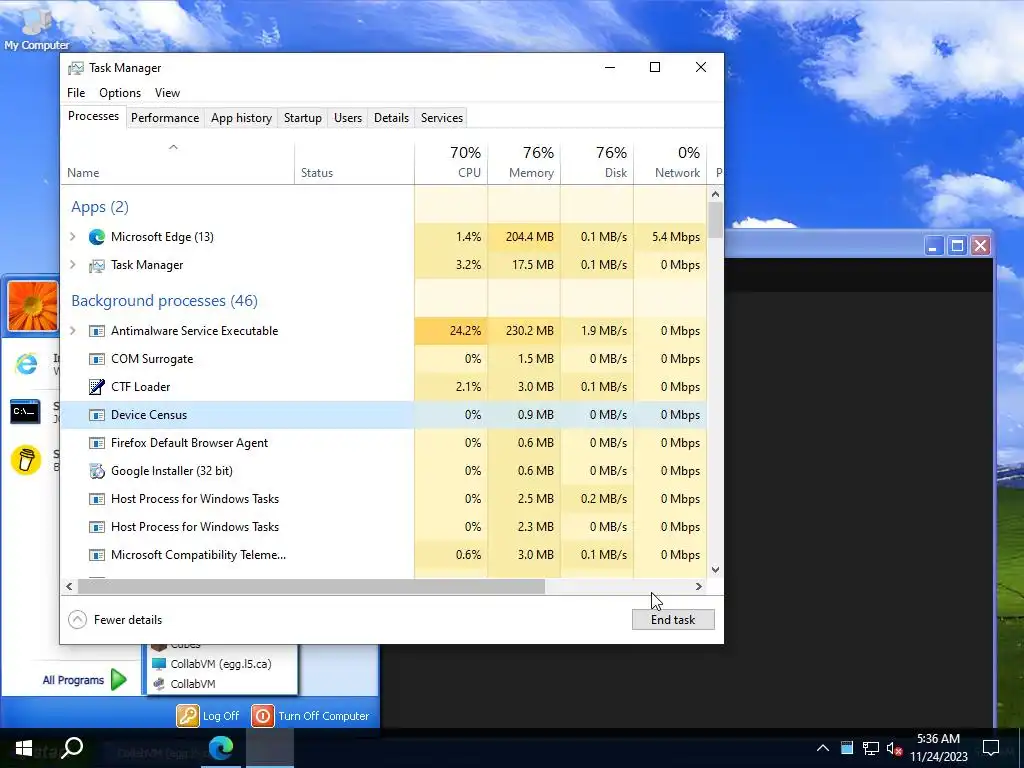Click the Turn Off Computer power icon
Image resolution: width=1024 pixels, height=768 pixels.
(263, 716)
